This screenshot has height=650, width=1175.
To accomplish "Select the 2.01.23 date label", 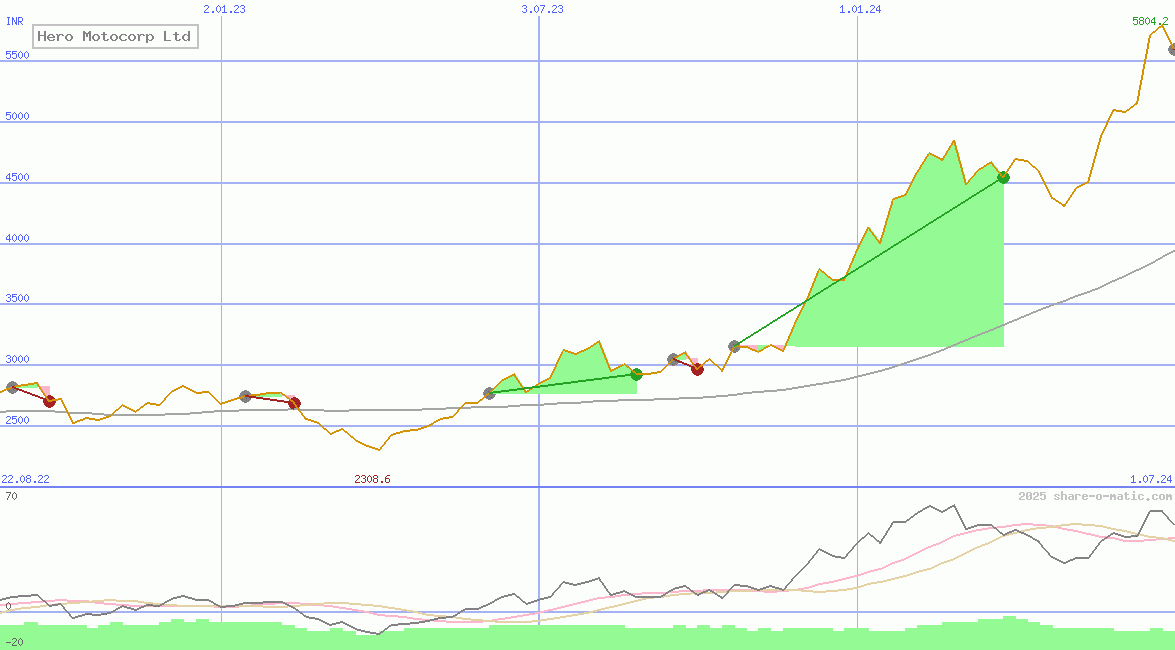I will click(224, 9).
